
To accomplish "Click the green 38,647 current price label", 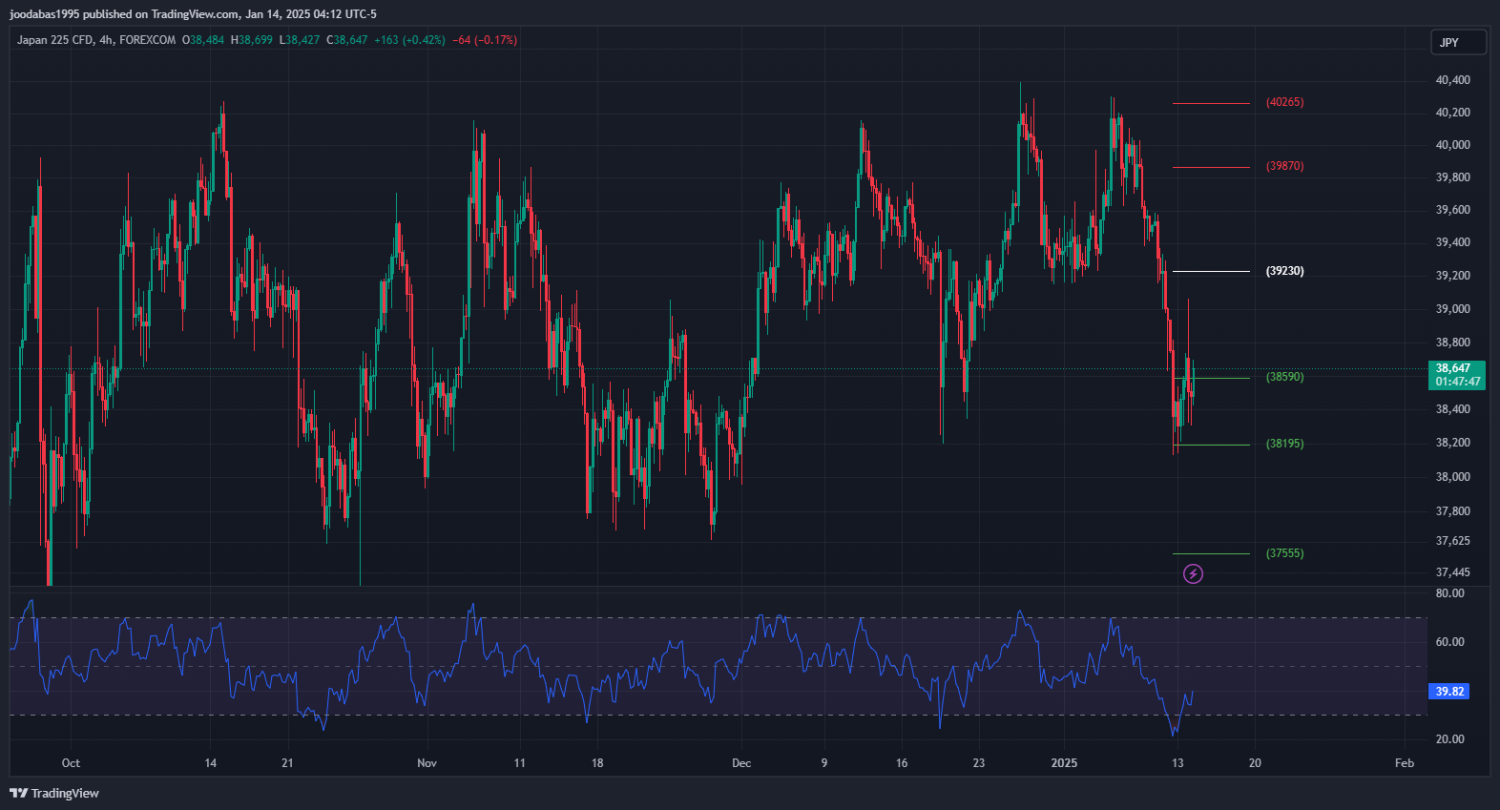I will coord(1459,374).
